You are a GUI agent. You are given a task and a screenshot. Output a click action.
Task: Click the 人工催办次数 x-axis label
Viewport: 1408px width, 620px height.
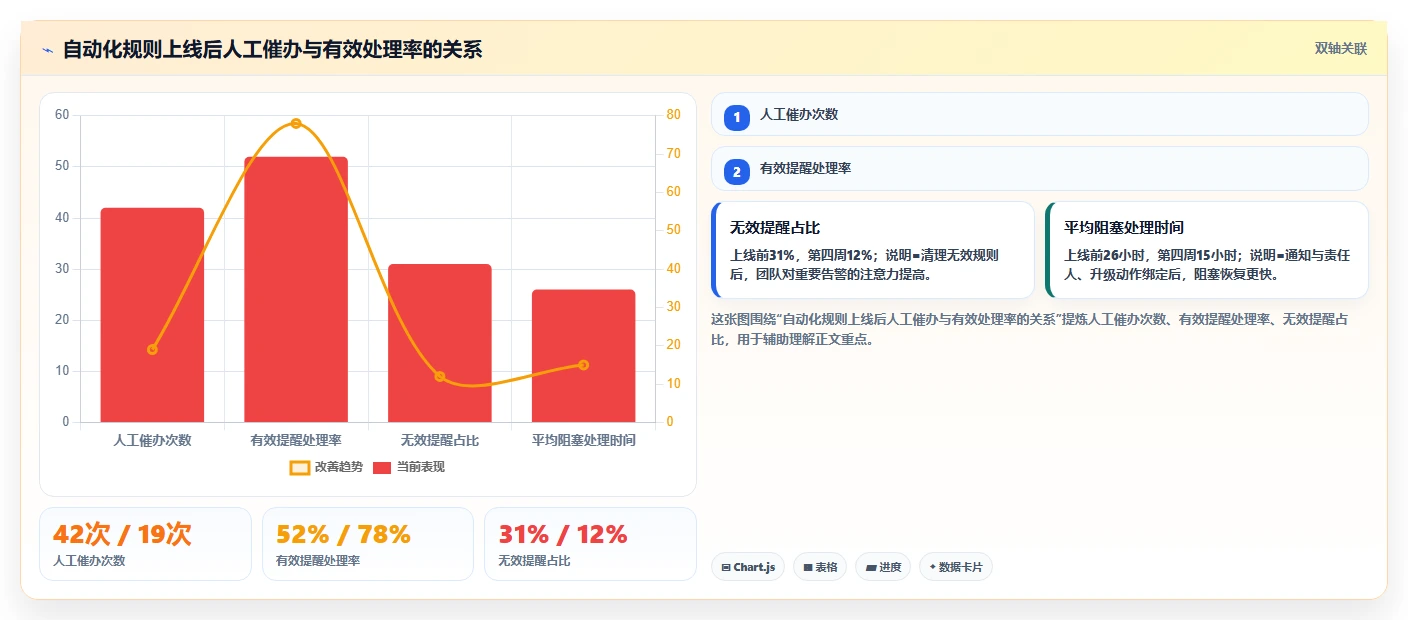[x=152, y=440]
